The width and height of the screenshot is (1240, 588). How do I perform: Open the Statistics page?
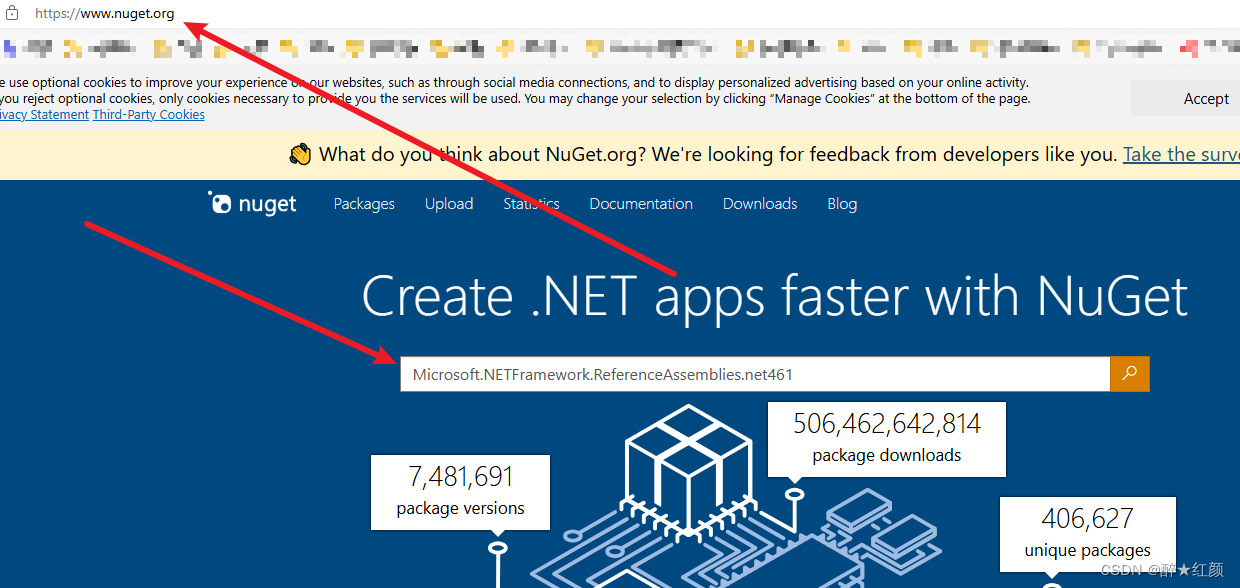pyautogui.click(x=530, y=203)
